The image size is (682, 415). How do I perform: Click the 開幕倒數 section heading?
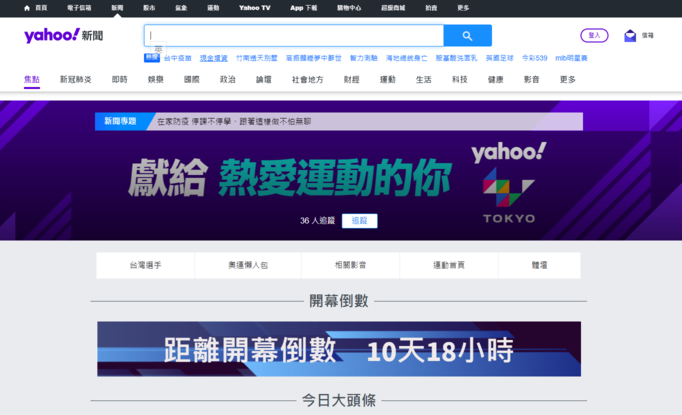coord(339,301)
